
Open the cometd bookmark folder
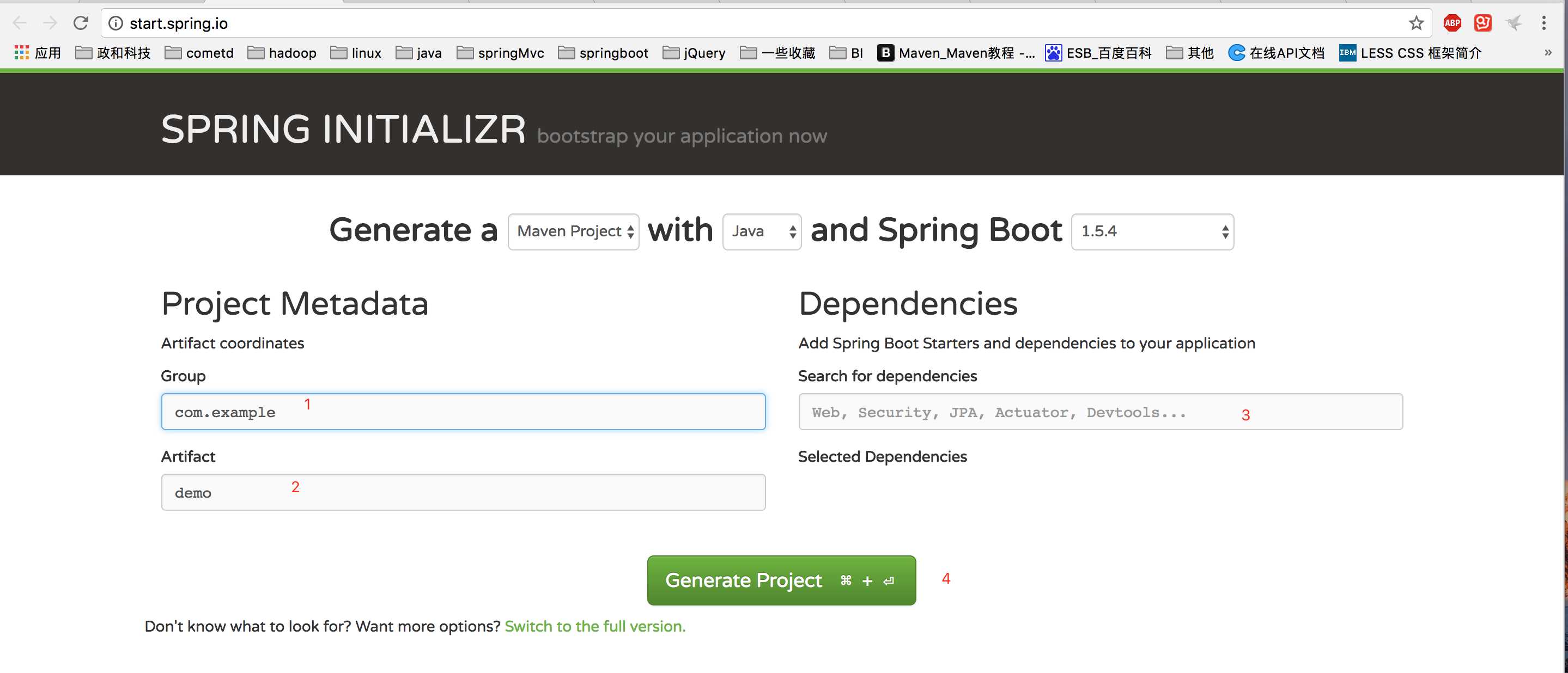tap(199, 53)
